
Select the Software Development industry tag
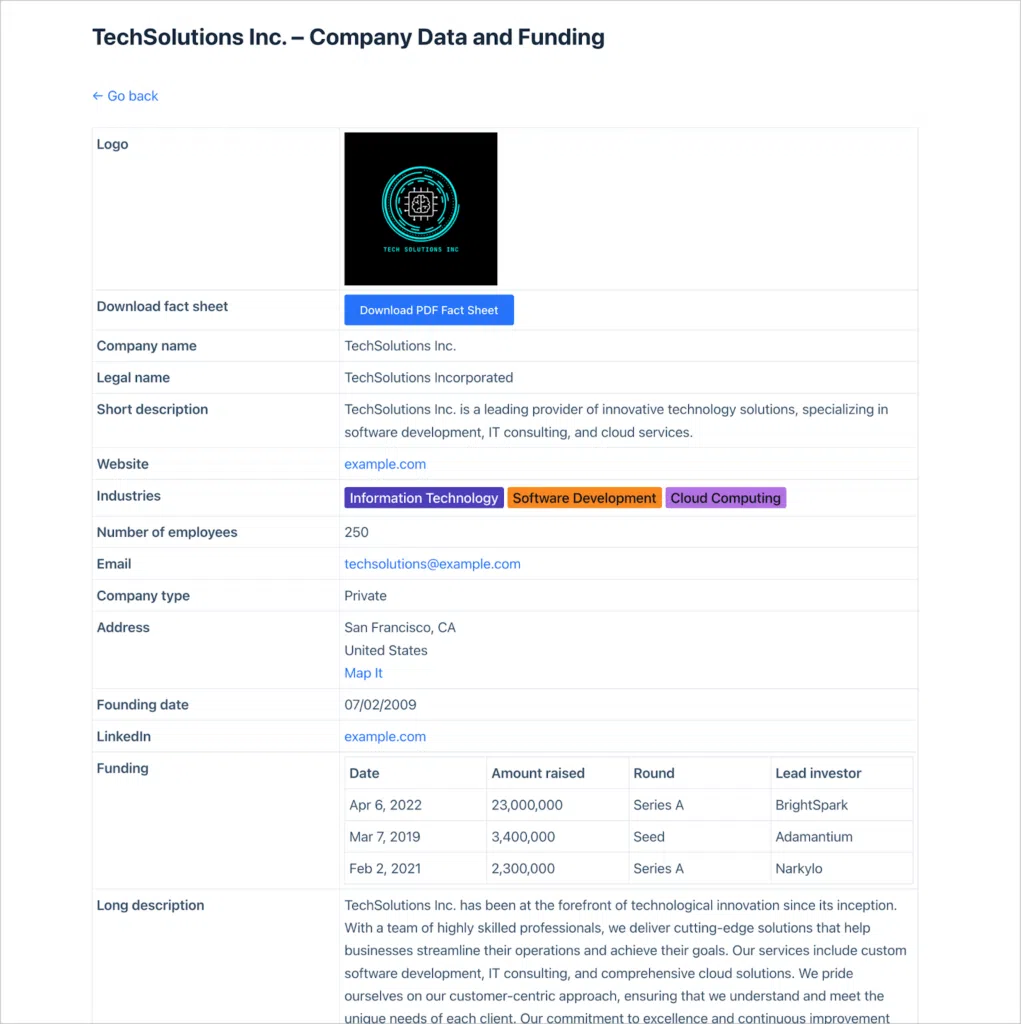584,498
